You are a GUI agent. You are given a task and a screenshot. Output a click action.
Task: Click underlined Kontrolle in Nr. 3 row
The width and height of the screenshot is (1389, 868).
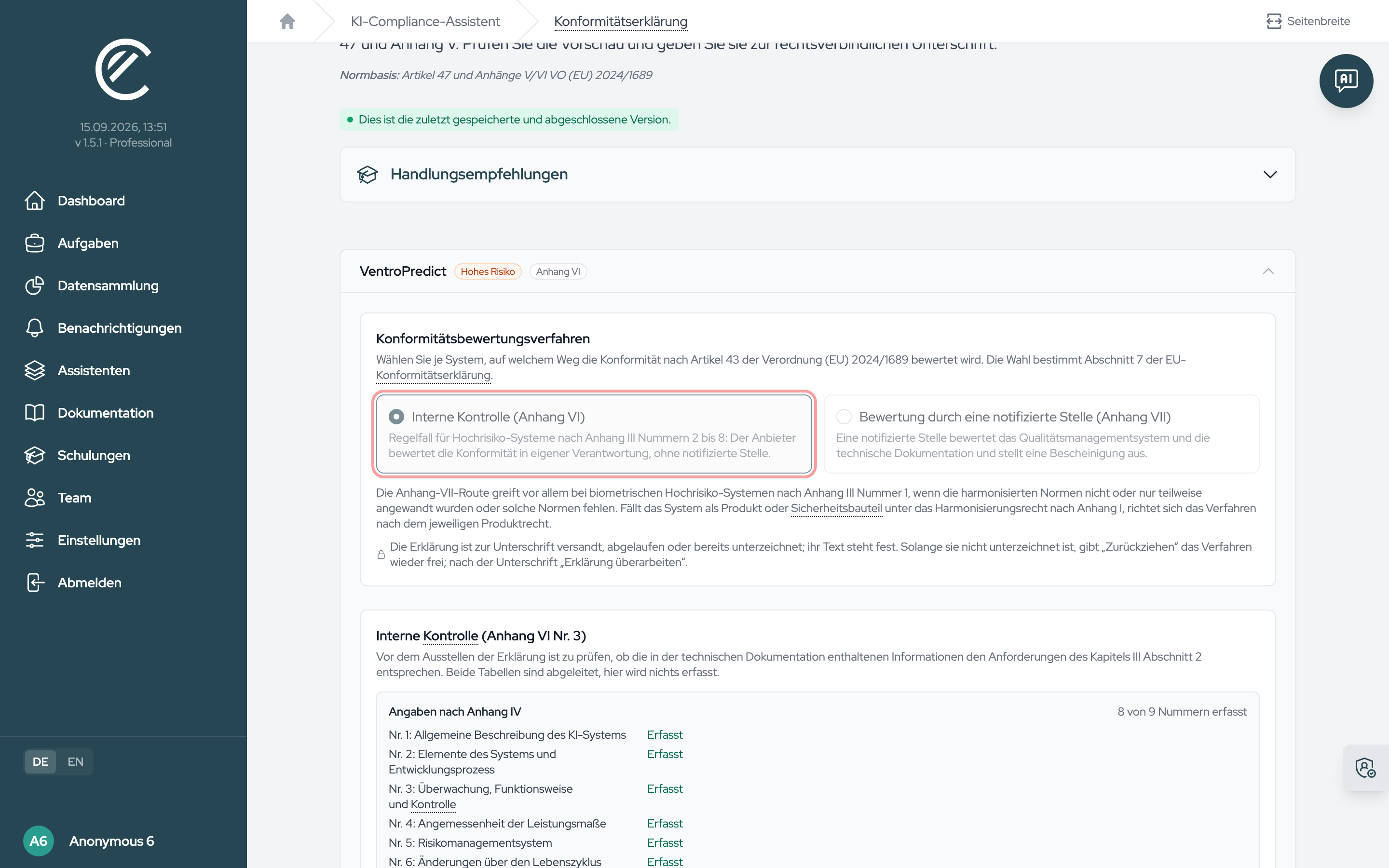point(434,805)
